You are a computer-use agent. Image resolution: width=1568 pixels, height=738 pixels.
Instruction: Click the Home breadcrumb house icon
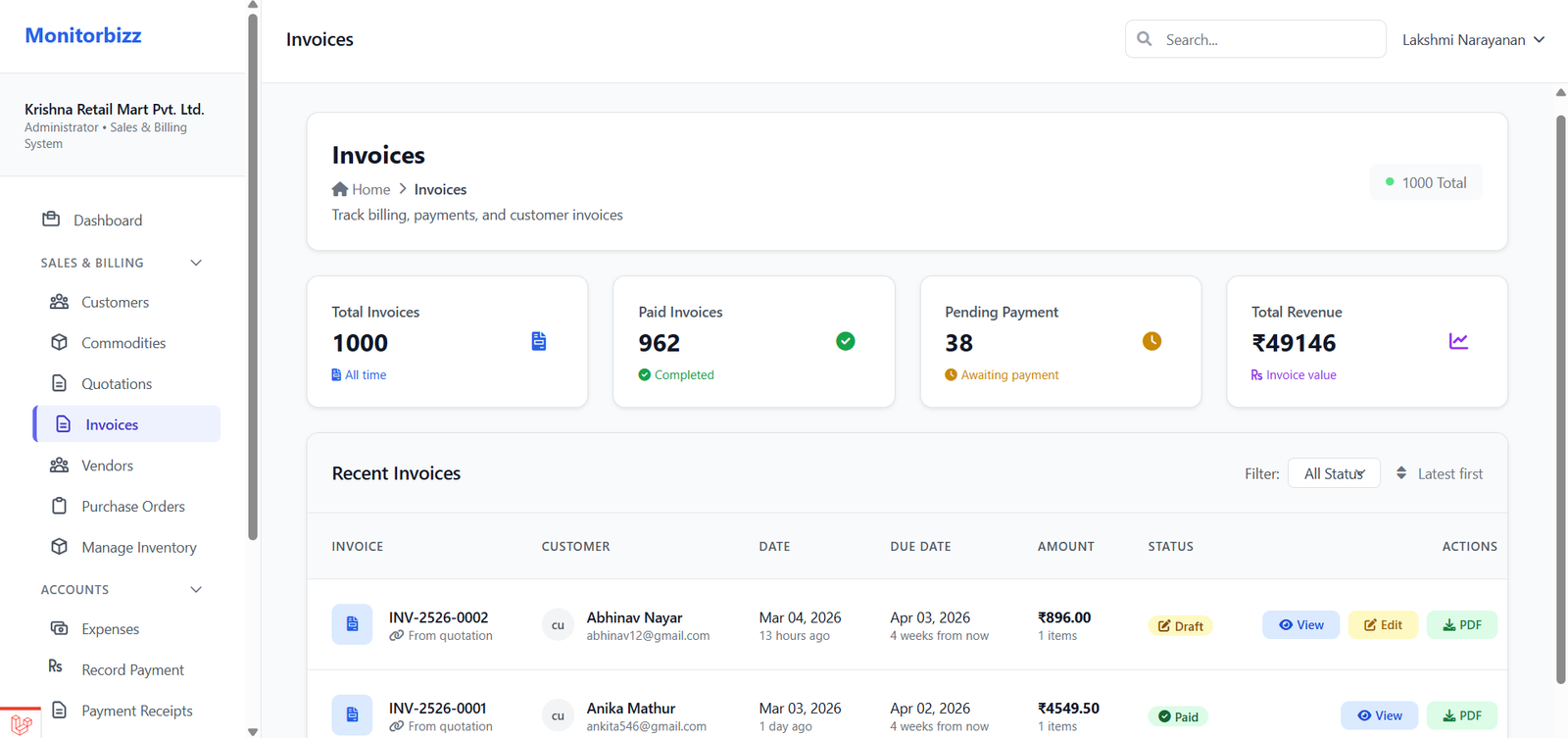click(340, 189)
